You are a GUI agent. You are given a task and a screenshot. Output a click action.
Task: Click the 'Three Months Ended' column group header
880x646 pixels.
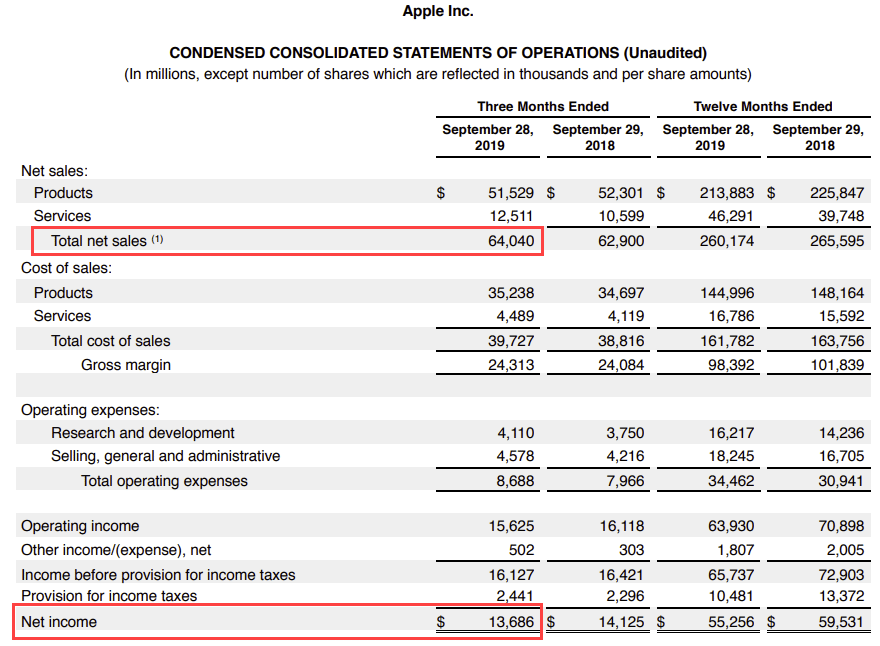(x=542, y=106)
